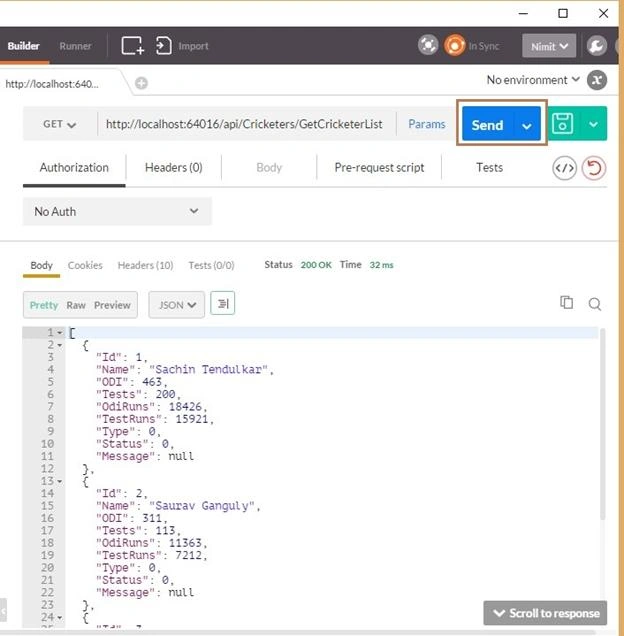This screenshot has width=624, height=636.
Task: Open the Nimit user menu
Action: click(549, 46)
